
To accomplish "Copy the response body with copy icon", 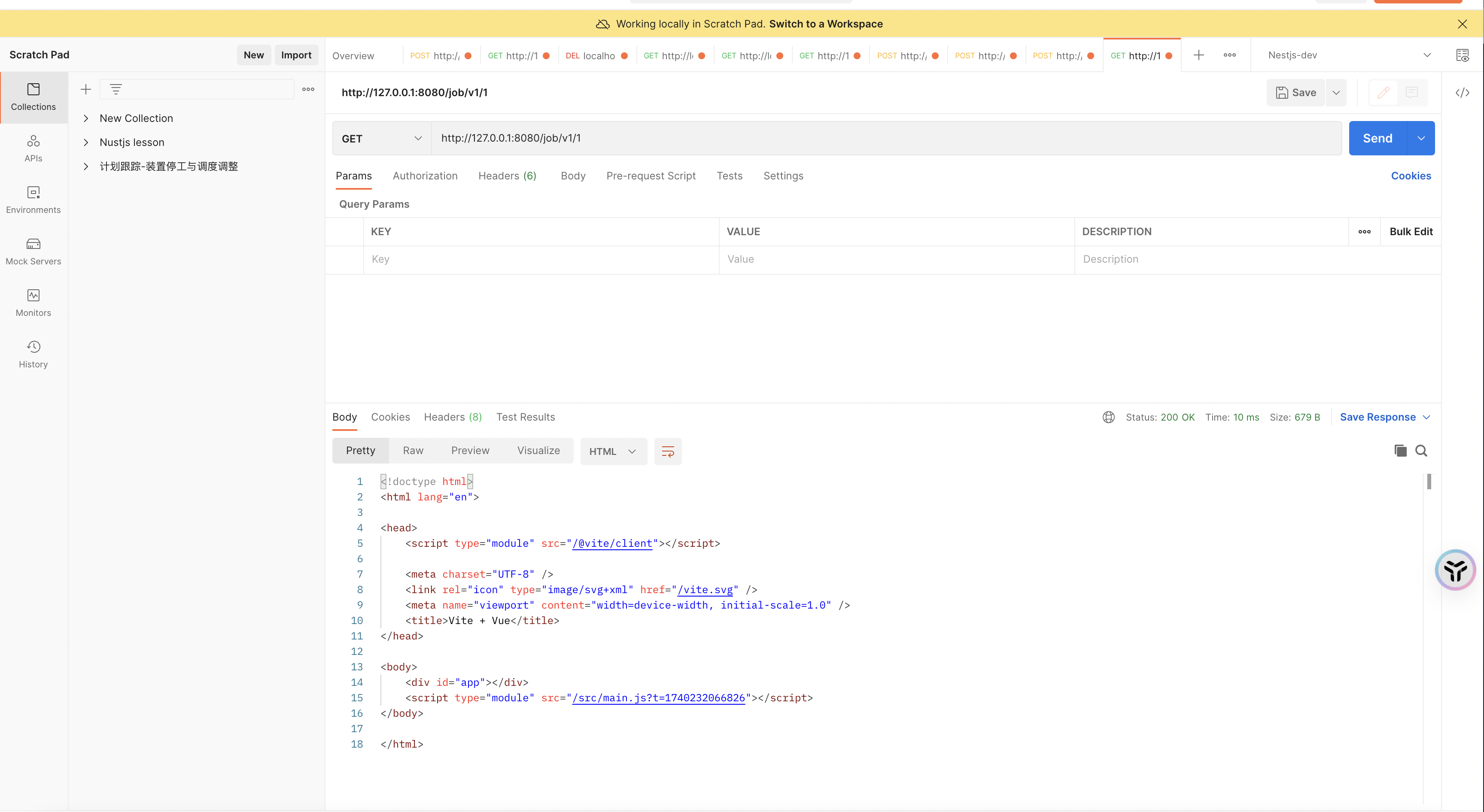I will [1400, 451].
